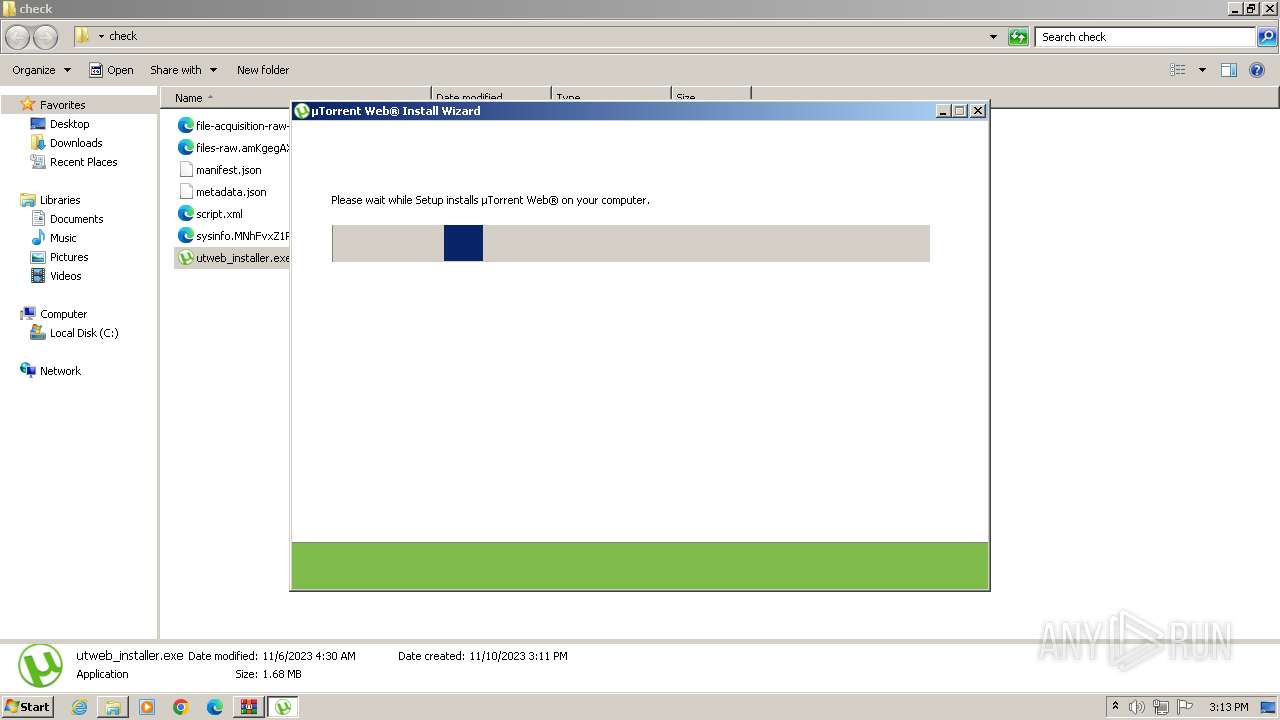1280x720 pixels.
Task: Select the files-raw.amKgegA file
Action: [233, 148]
